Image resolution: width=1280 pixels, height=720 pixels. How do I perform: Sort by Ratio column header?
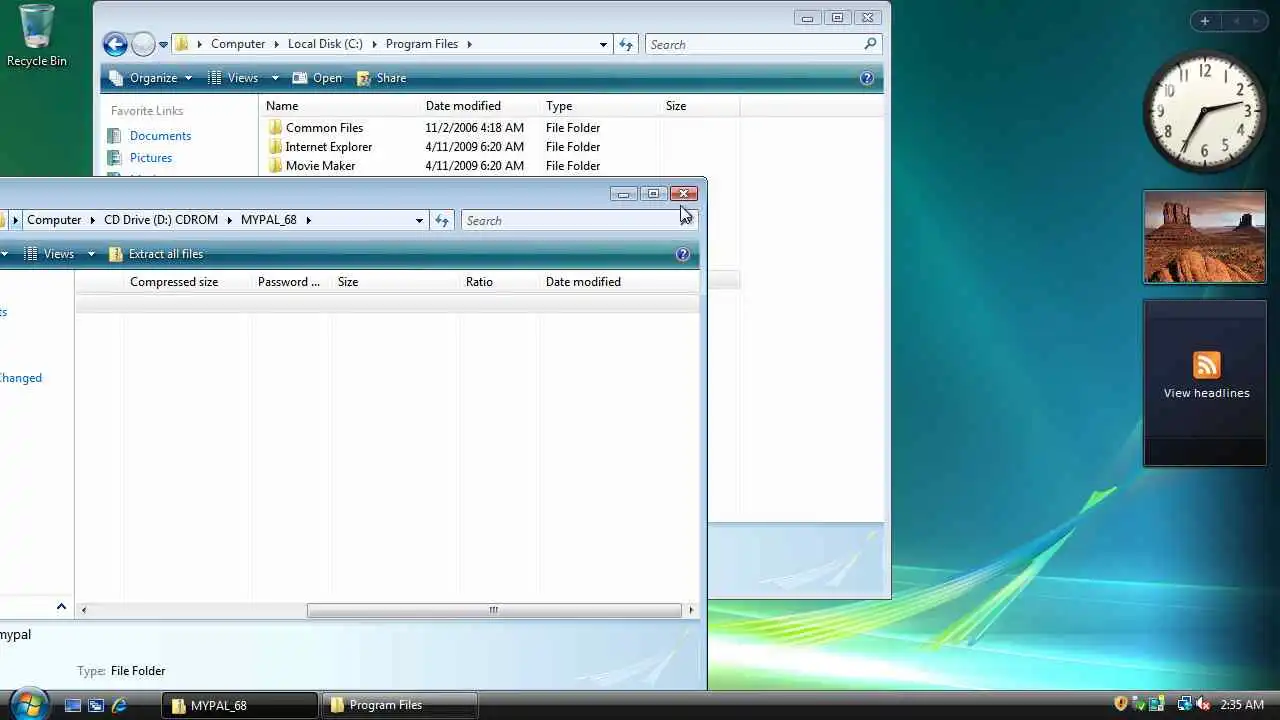tap(499, 282)
